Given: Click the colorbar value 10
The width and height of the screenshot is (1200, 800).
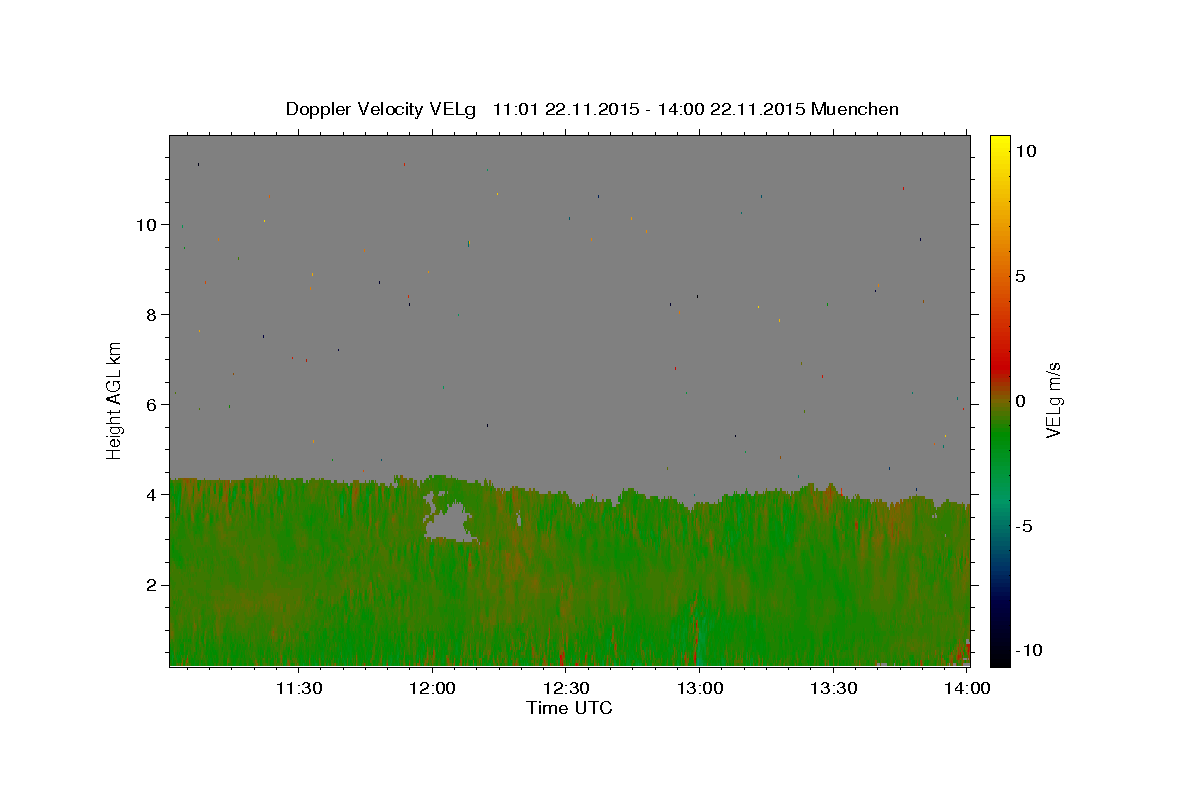Looking at the screenshot, I should click(1026, 151).
